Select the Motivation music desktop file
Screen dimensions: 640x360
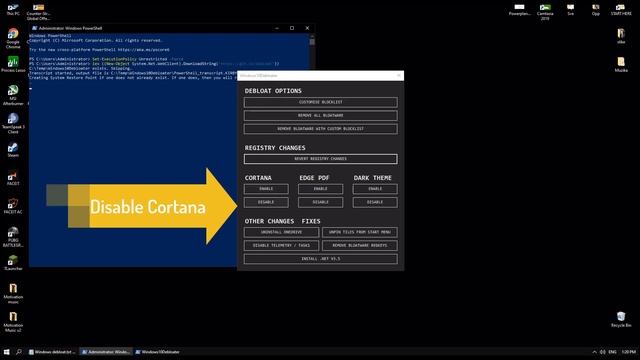(13, 293)
